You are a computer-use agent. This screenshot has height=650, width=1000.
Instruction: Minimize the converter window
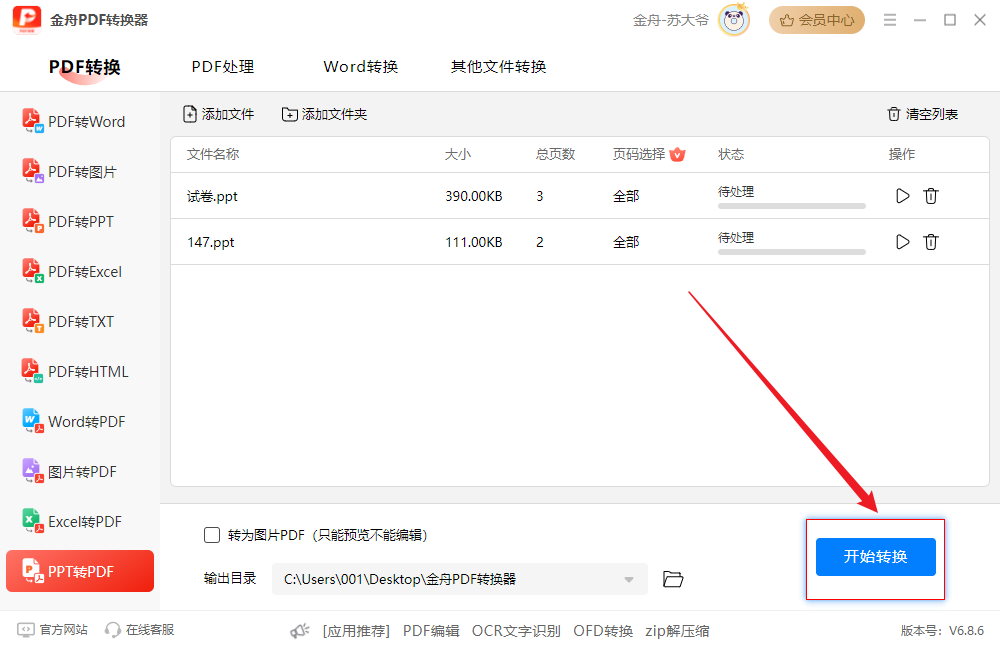[920, 20]
